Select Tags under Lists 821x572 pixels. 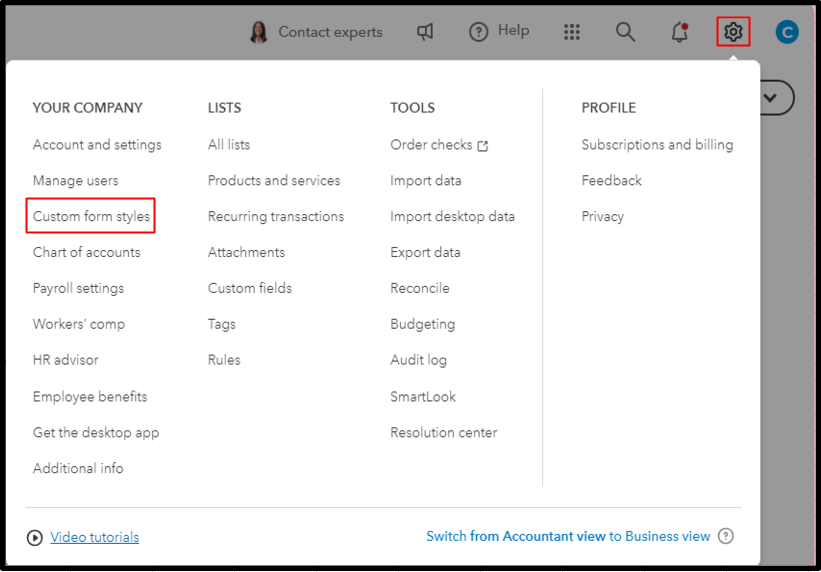coord(221,324)
